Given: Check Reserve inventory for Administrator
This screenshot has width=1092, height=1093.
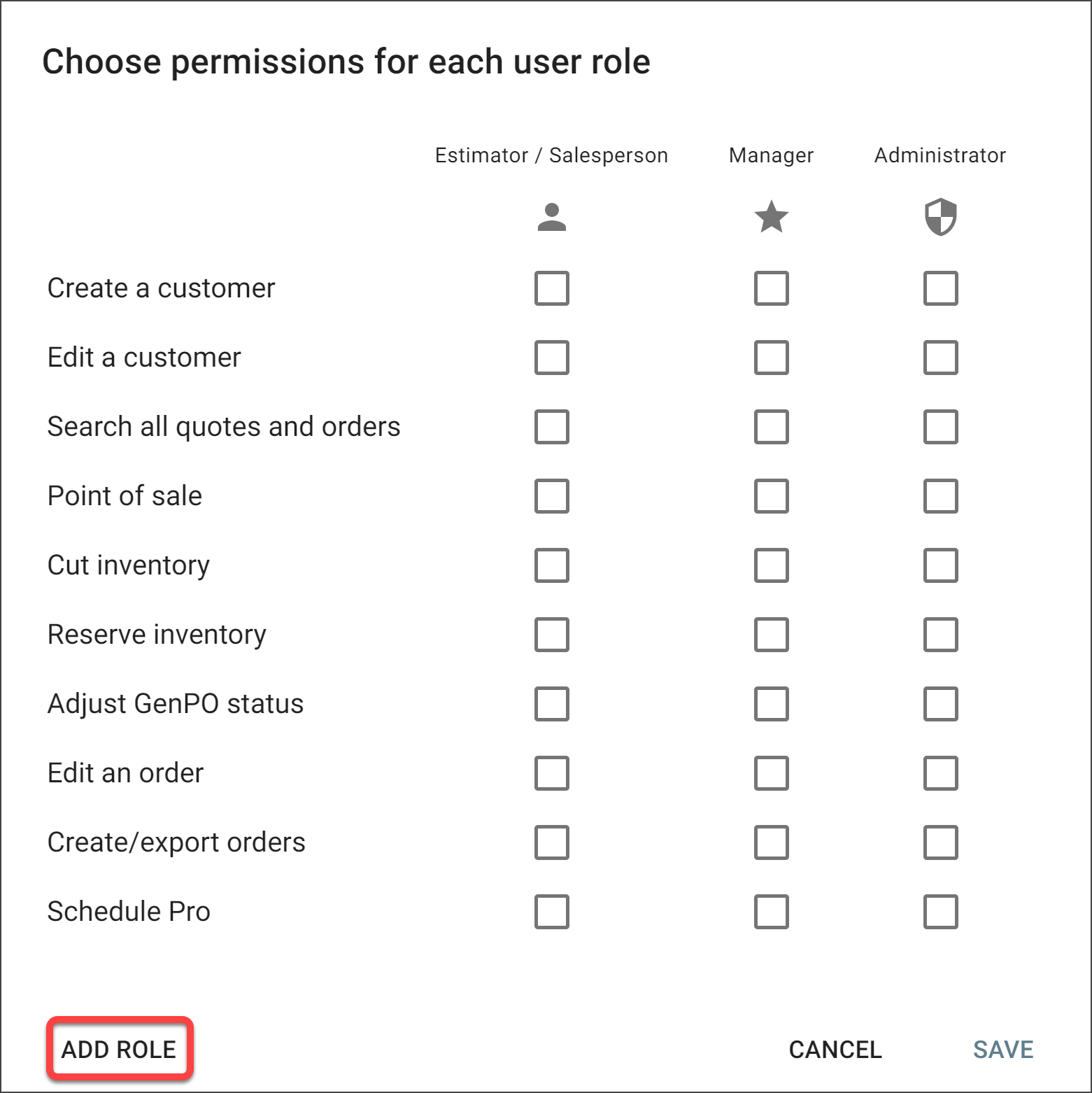Looking at the screenshot, I should [940, 635].
